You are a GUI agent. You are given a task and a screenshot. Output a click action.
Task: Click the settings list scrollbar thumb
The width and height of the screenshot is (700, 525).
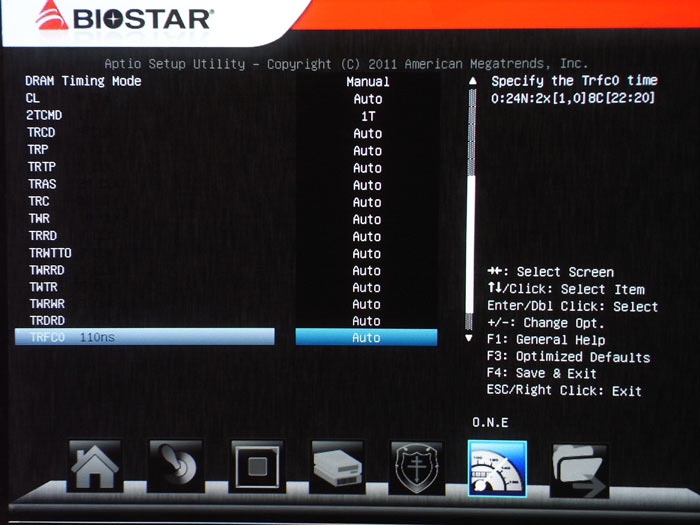tap(470, 245)
